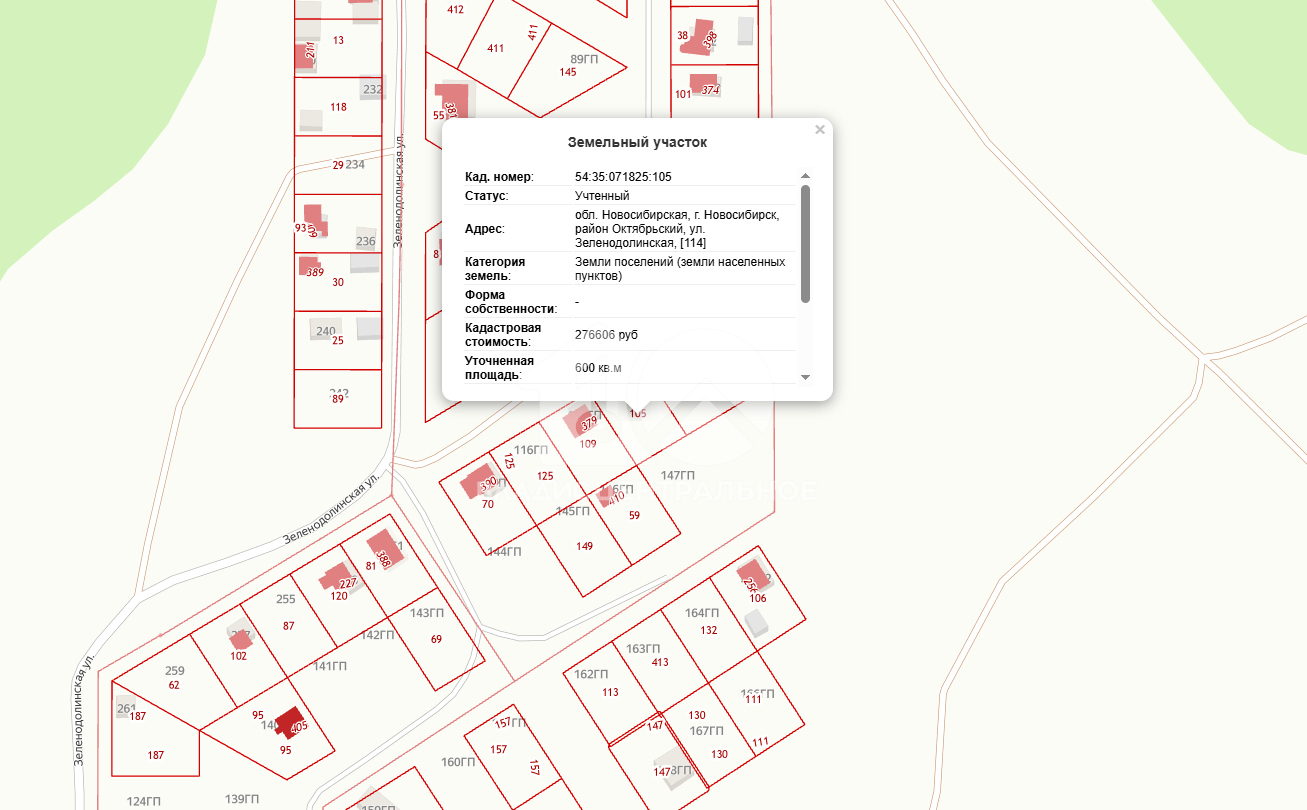Select parcel 69 on the map
This screenshot has width=1307, height=810.
(436, 639)
